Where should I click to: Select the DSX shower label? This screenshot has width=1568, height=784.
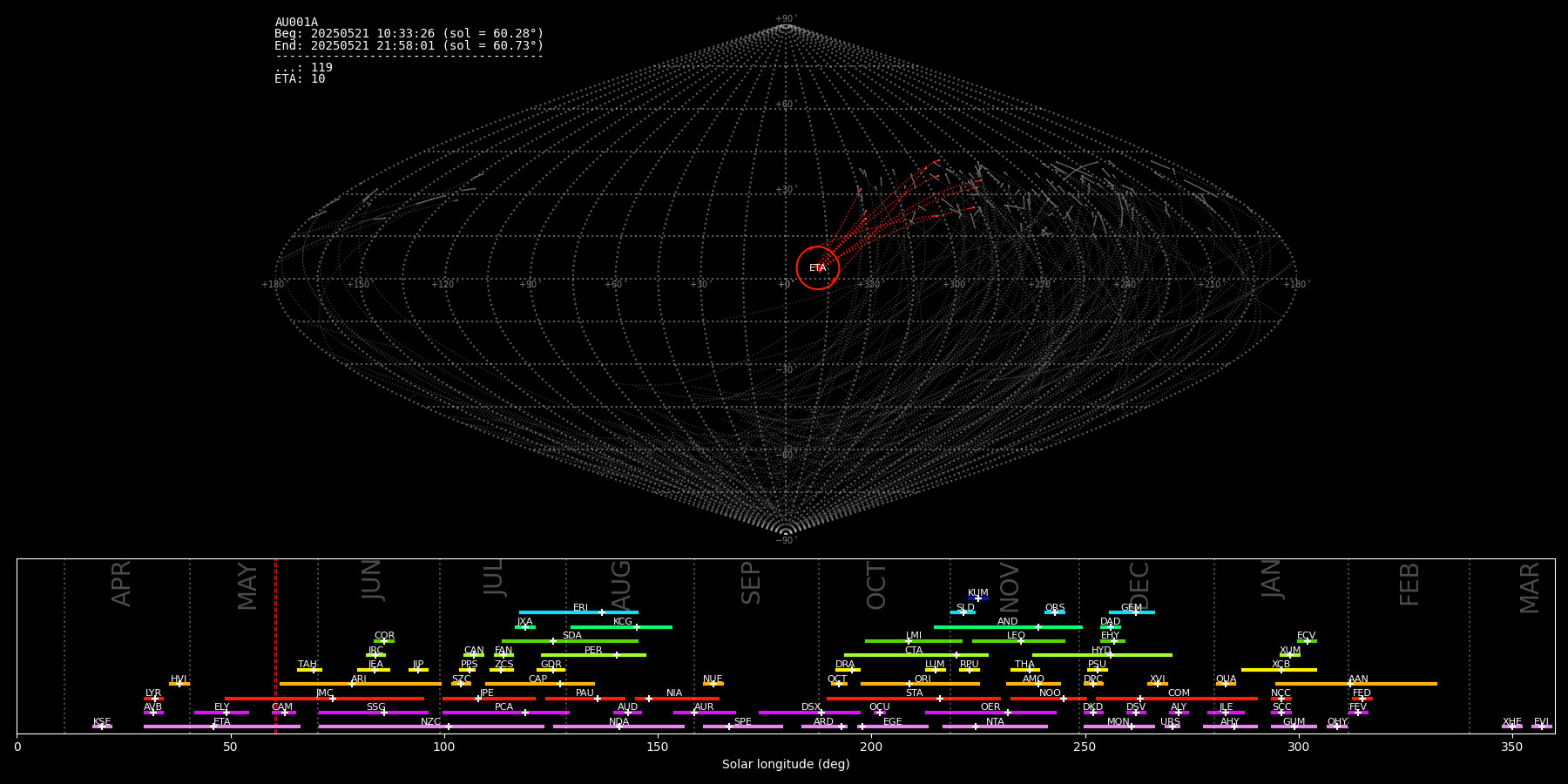point(811,707)
